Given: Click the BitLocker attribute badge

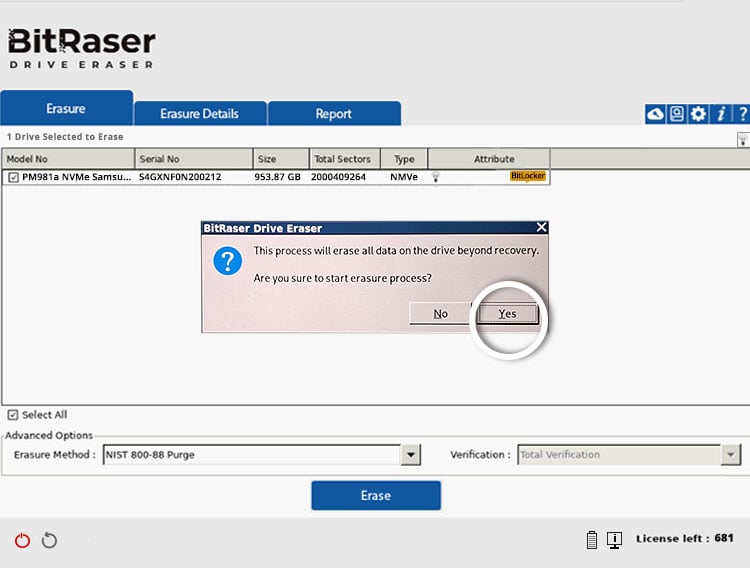Looking at the screenshot, I should tap(528, 176).
